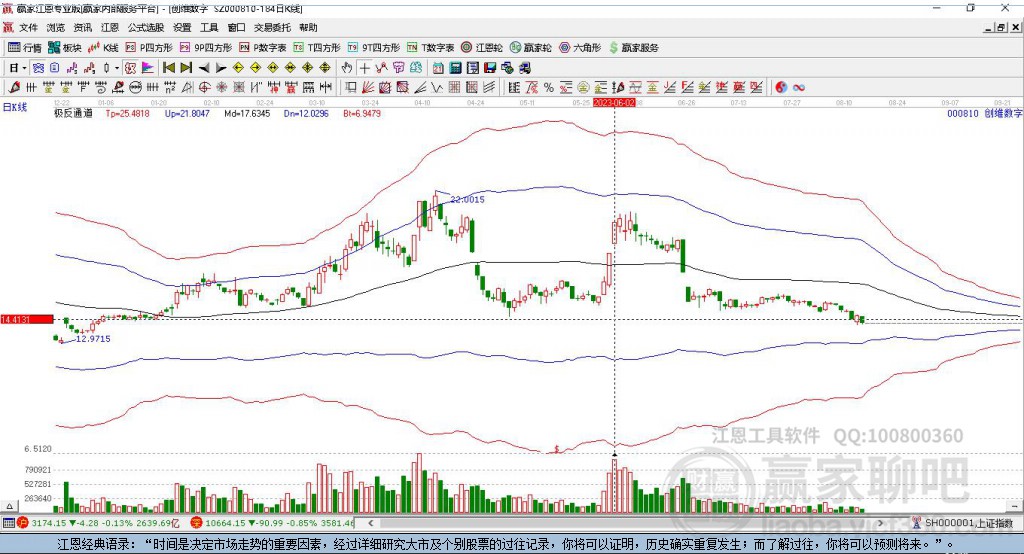
Task: Click the zigzag wave line tool
Action: [x=436, y=87]
